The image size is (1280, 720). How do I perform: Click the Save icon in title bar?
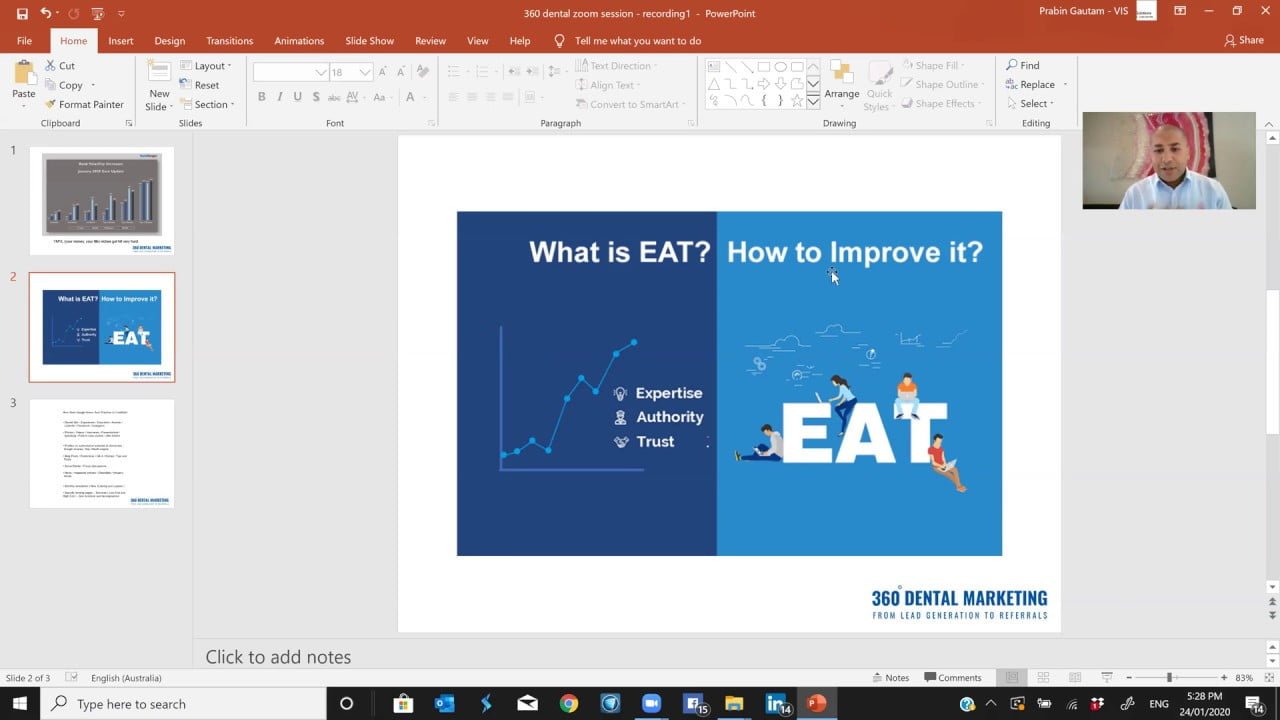[22, 13]
